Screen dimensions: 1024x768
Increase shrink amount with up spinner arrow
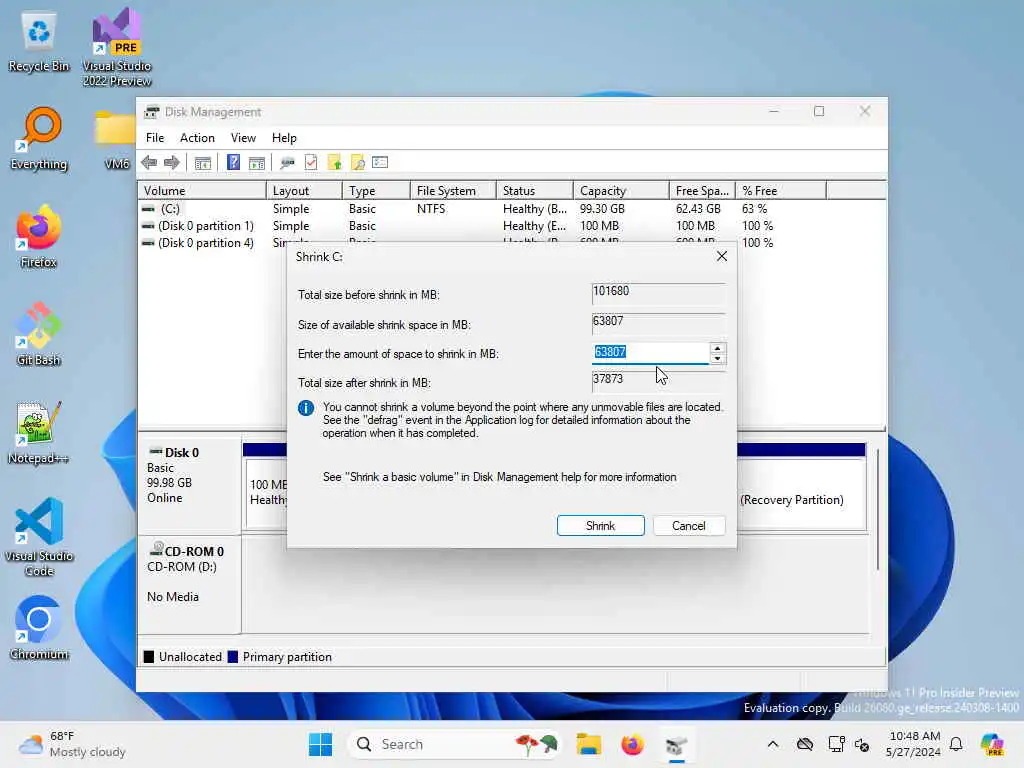point(717,348)
